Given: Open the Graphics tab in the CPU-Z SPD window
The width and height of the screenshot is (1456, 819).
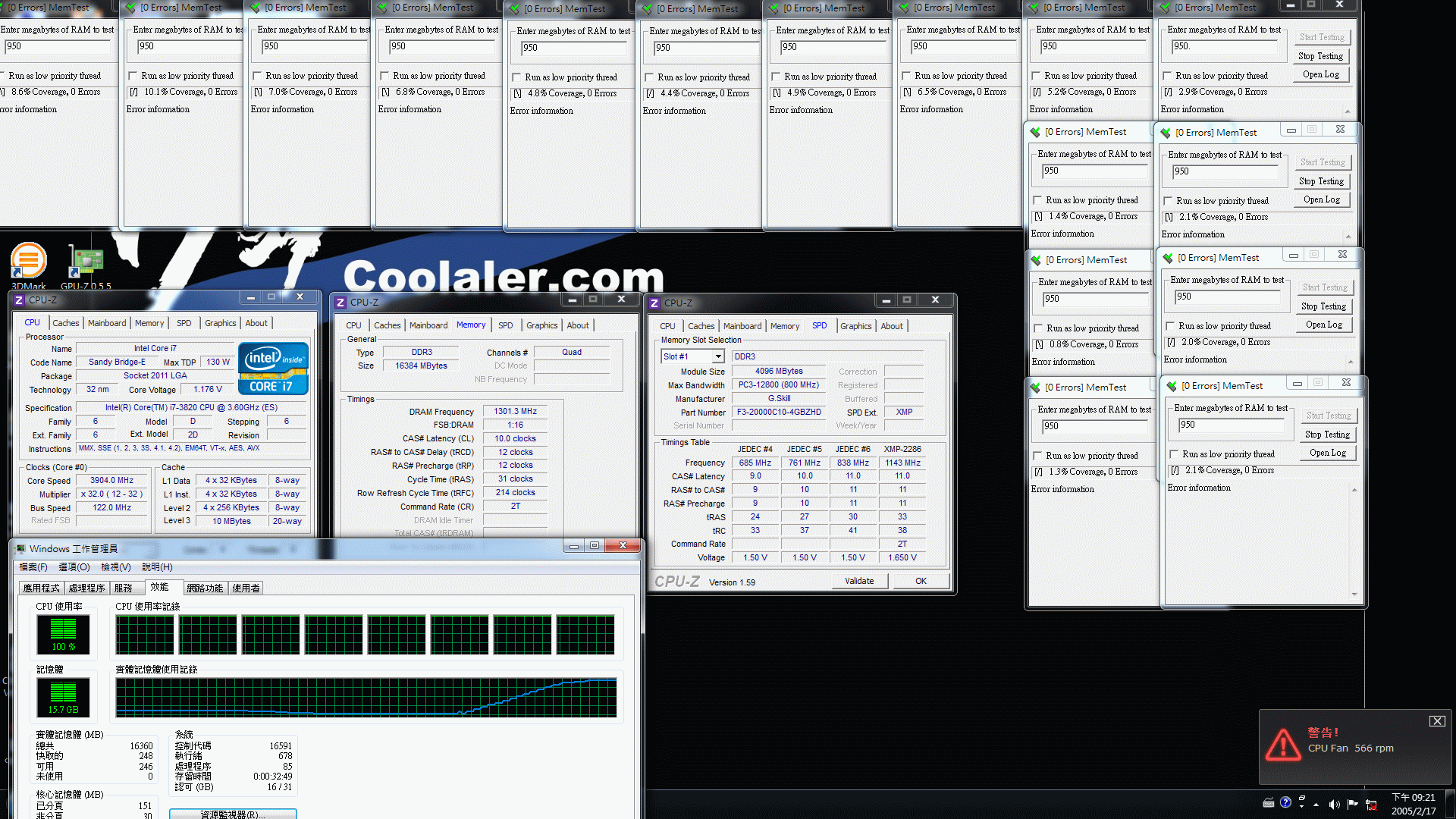Looking at the screenshot, I should coord(856,326).
